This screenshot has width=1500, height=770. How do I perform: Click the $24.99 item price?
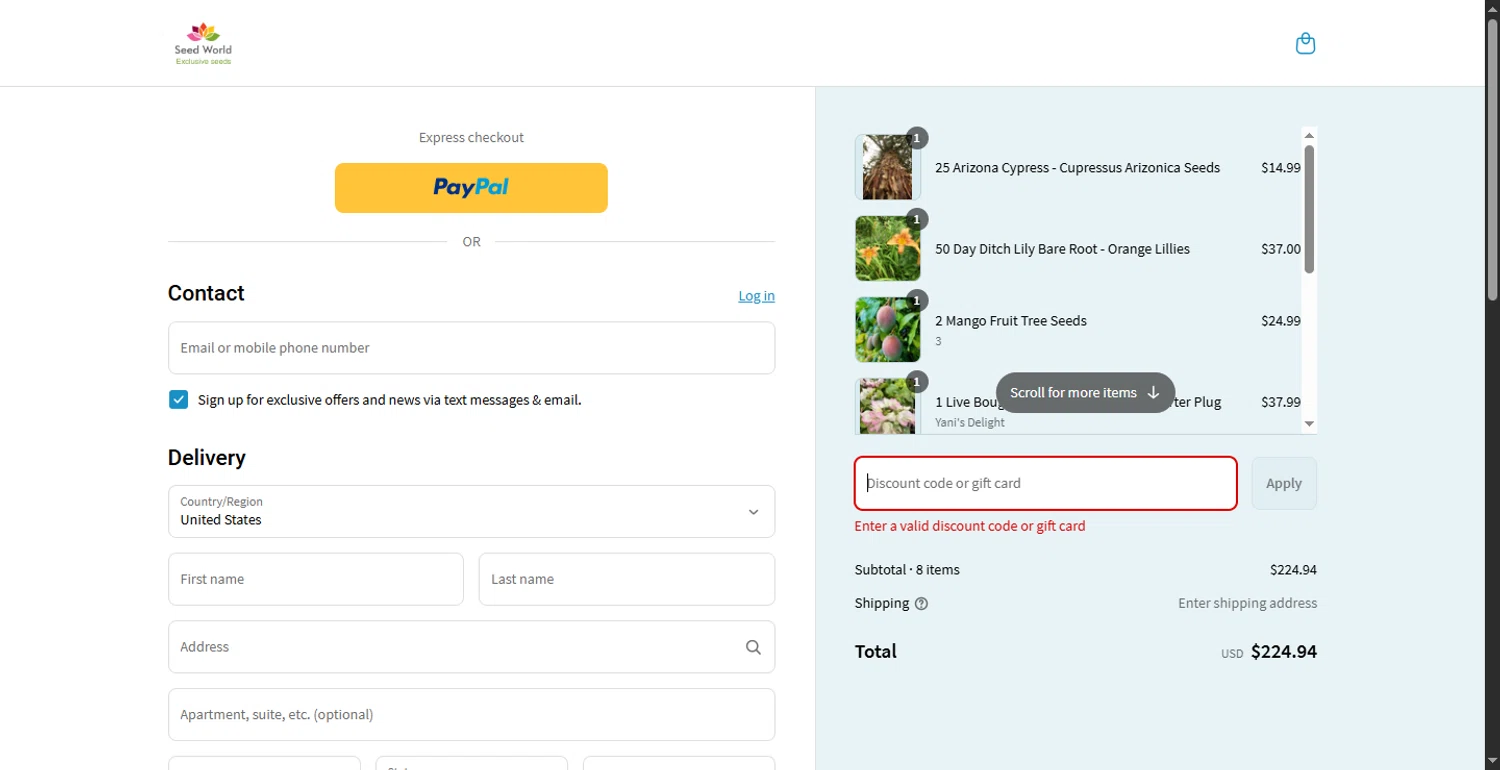click(x=1281, y=321)
